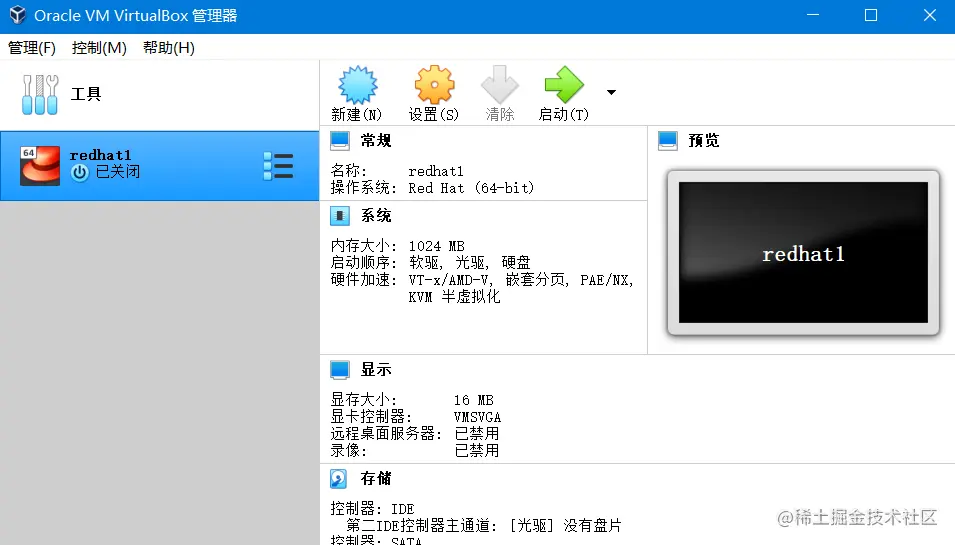The width and height of the screenshot is (955, 545).
Task: Open the 工具 tools icon
Action: 40,94
